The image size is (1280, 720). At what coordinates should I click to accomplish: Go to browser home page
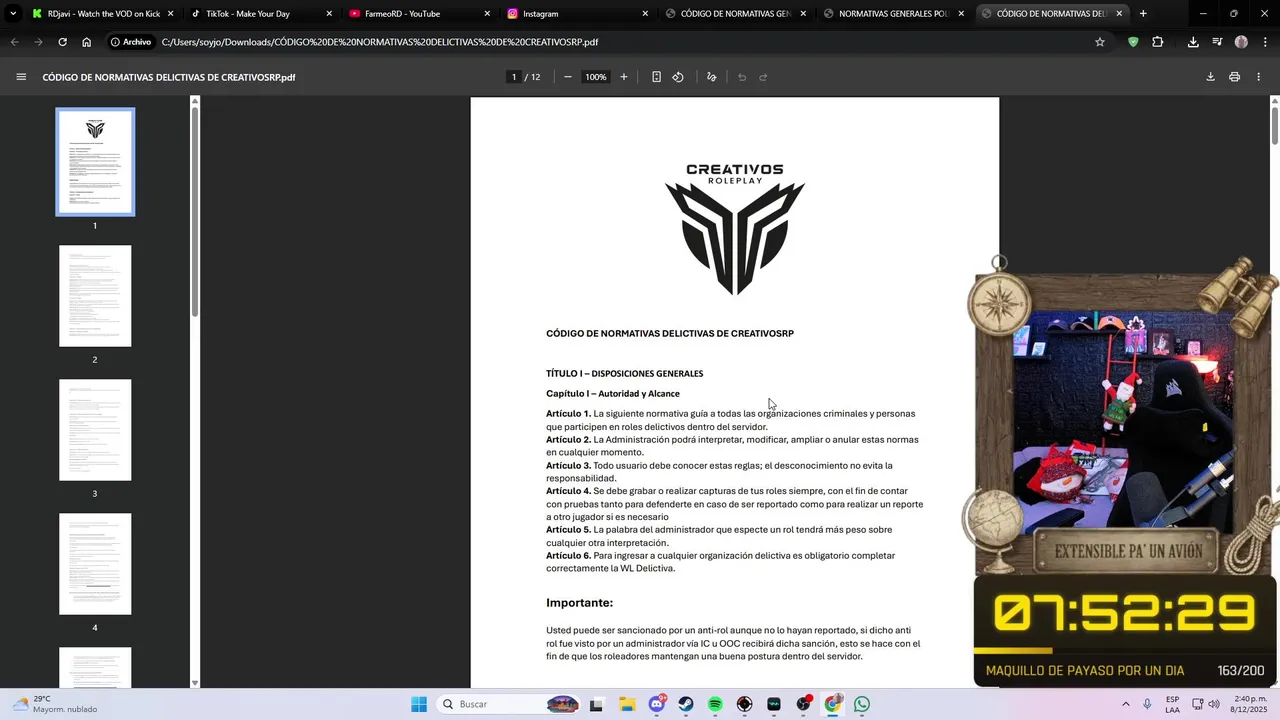click(87, 42)
